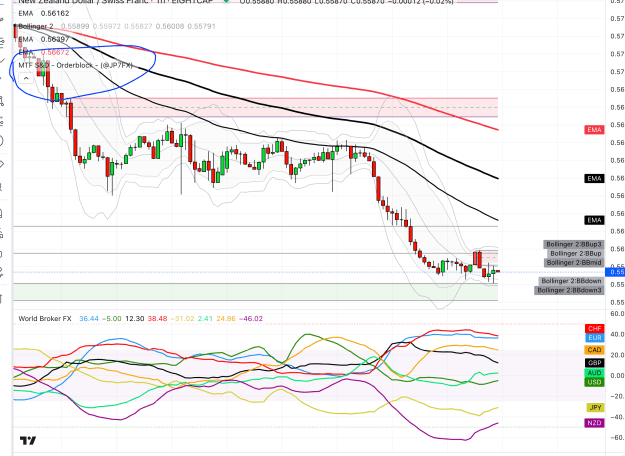Screen dimensions: 625x456
Task: Select the purple NZD currency tag
Action: [594, 423]
